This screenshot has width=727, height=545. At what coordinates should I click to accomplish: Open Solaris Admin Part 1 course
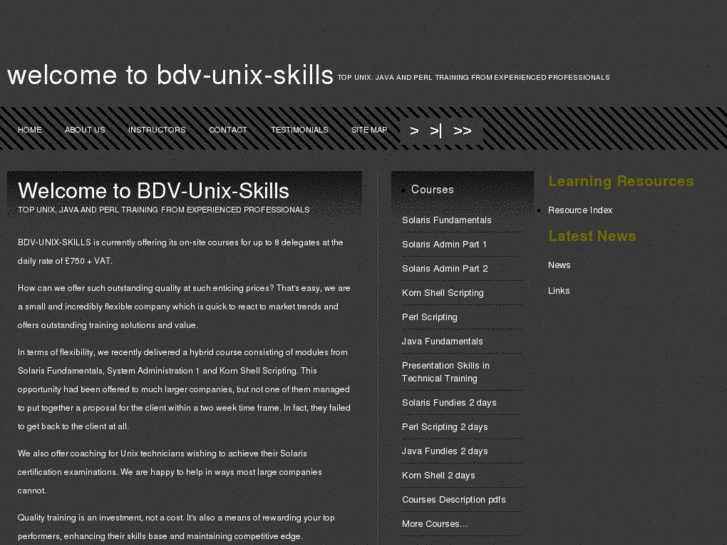[444, 244]
